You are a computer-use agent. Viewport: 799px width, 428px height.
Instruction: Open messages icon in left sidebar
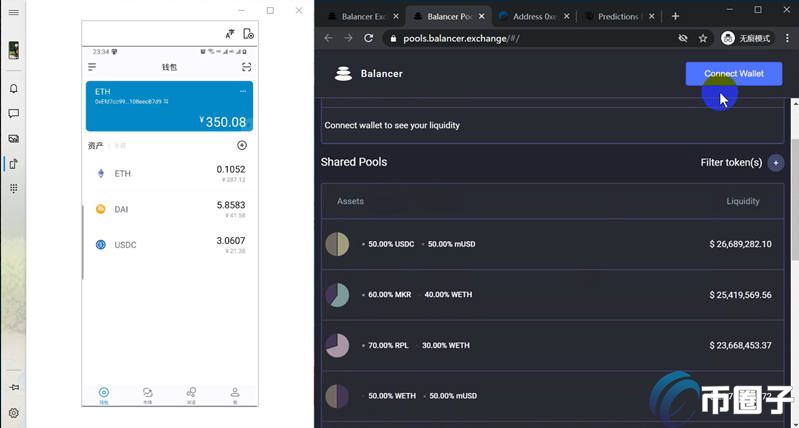click(14, 114)
